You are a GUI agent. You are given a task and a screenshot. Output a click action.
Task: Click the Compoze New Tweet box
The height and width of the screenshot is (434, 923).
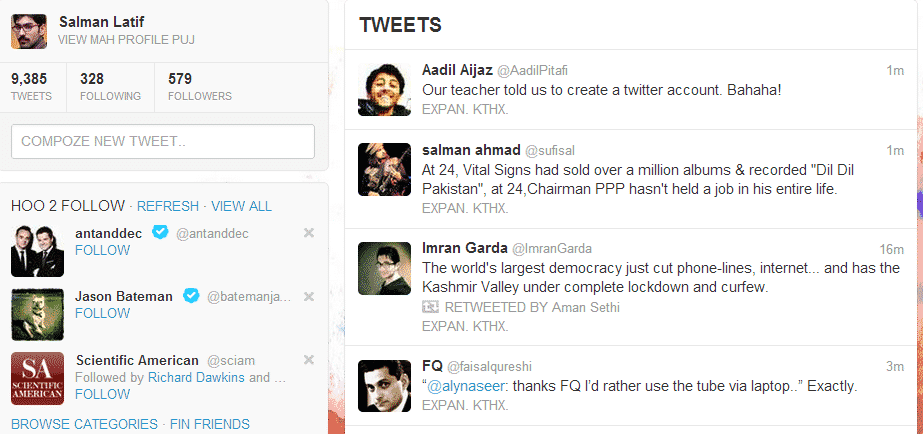point(163,142)
